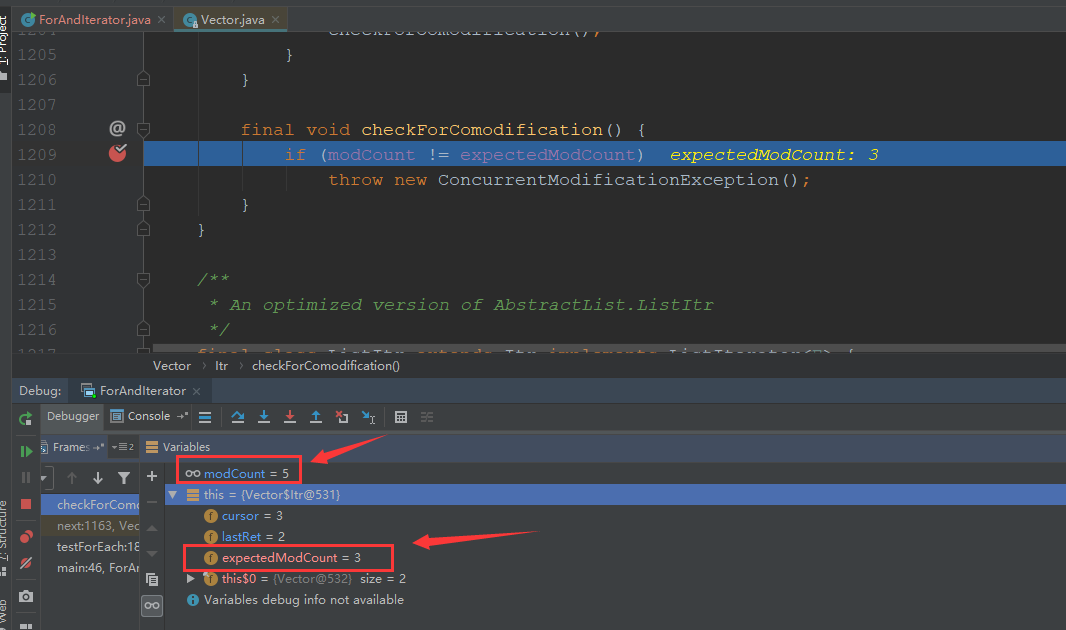Expand the this$0 Vector variable

(190, 578)
